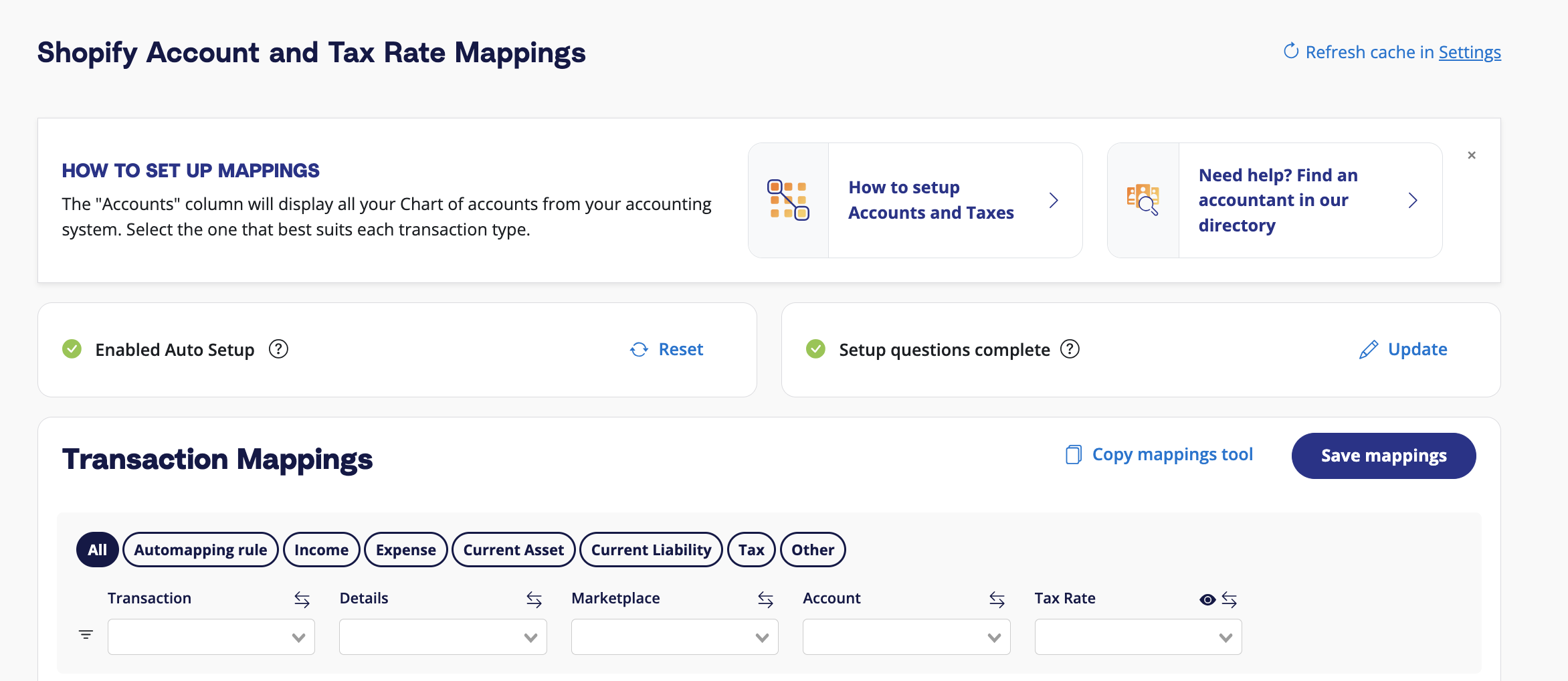This screenshot has width=1568, height=681.
Task: Click chevron on Accounts and Taxes card
Action: click(x=1054, y=200)
